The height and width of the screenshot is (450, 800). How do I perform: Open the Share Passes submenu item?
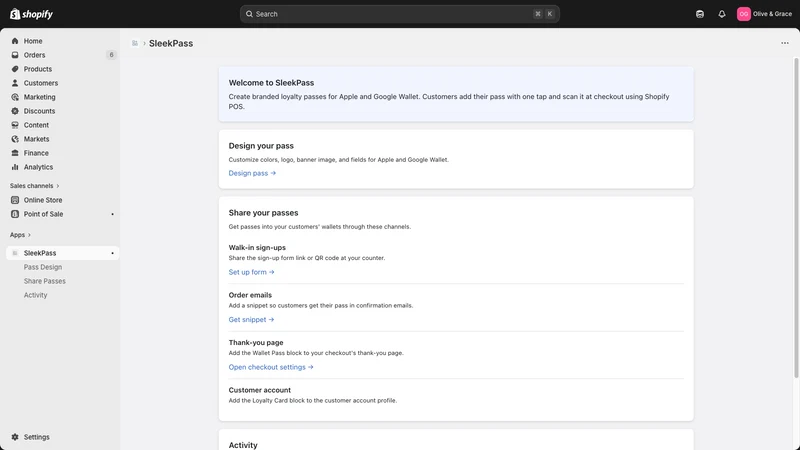pyautogui.click(x=44, y=281)
